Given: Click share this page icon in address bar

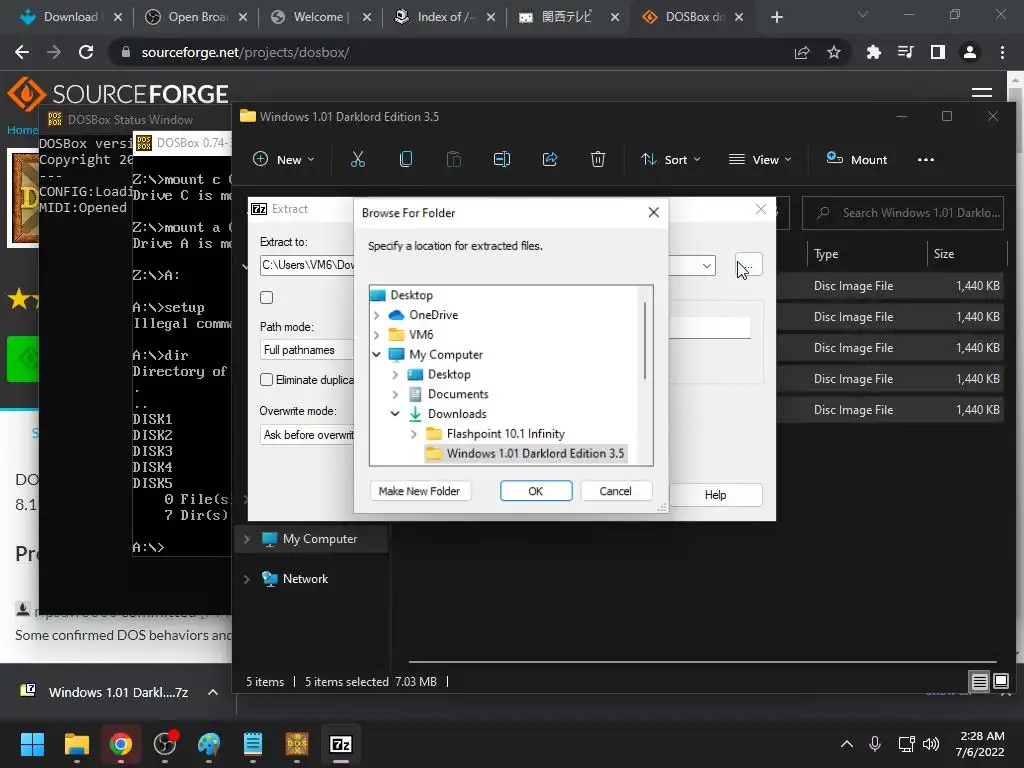Looking at the screenshot, I should click(802, 52).
